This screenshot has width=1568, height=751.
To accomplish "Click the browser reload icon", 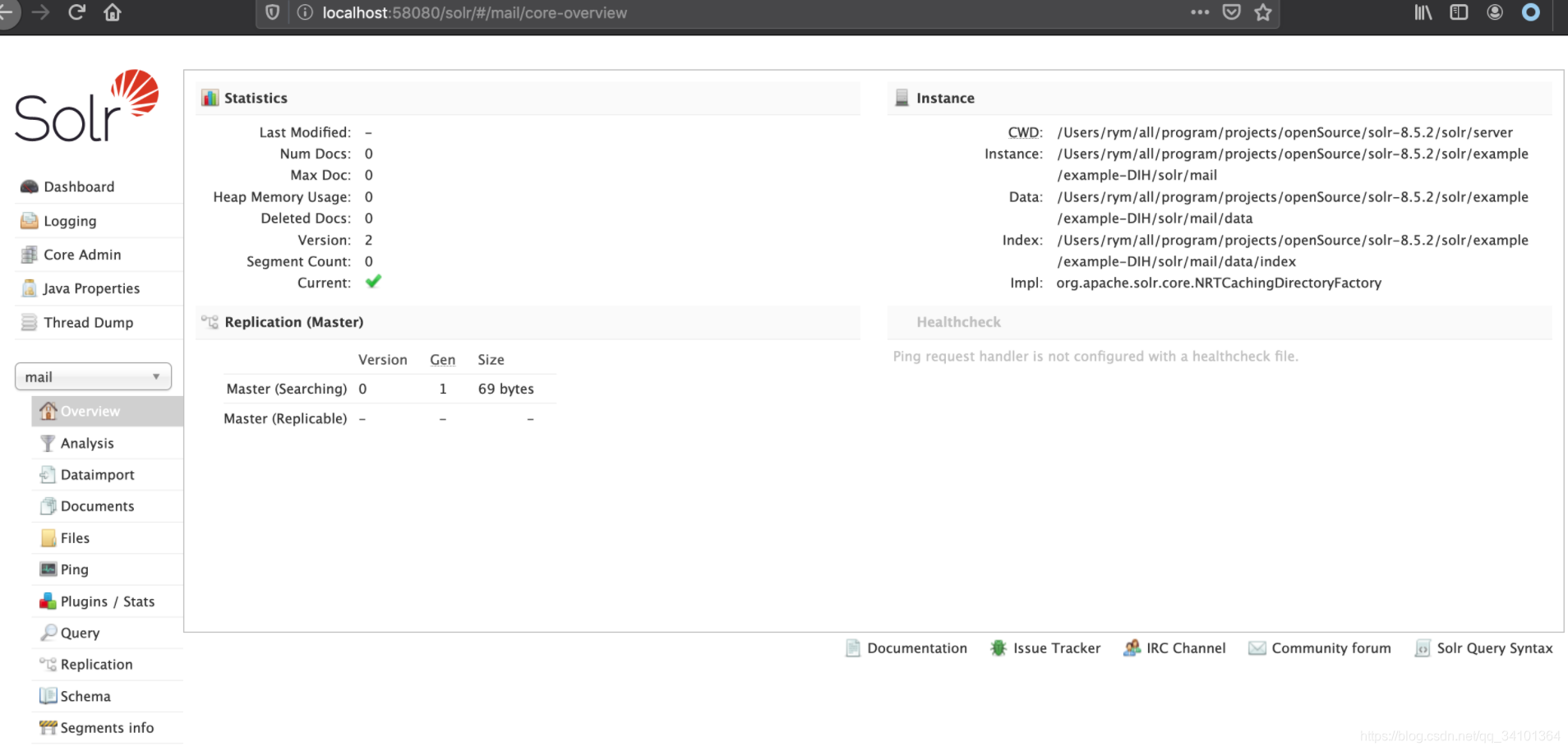I will click(x=76, y=12).
